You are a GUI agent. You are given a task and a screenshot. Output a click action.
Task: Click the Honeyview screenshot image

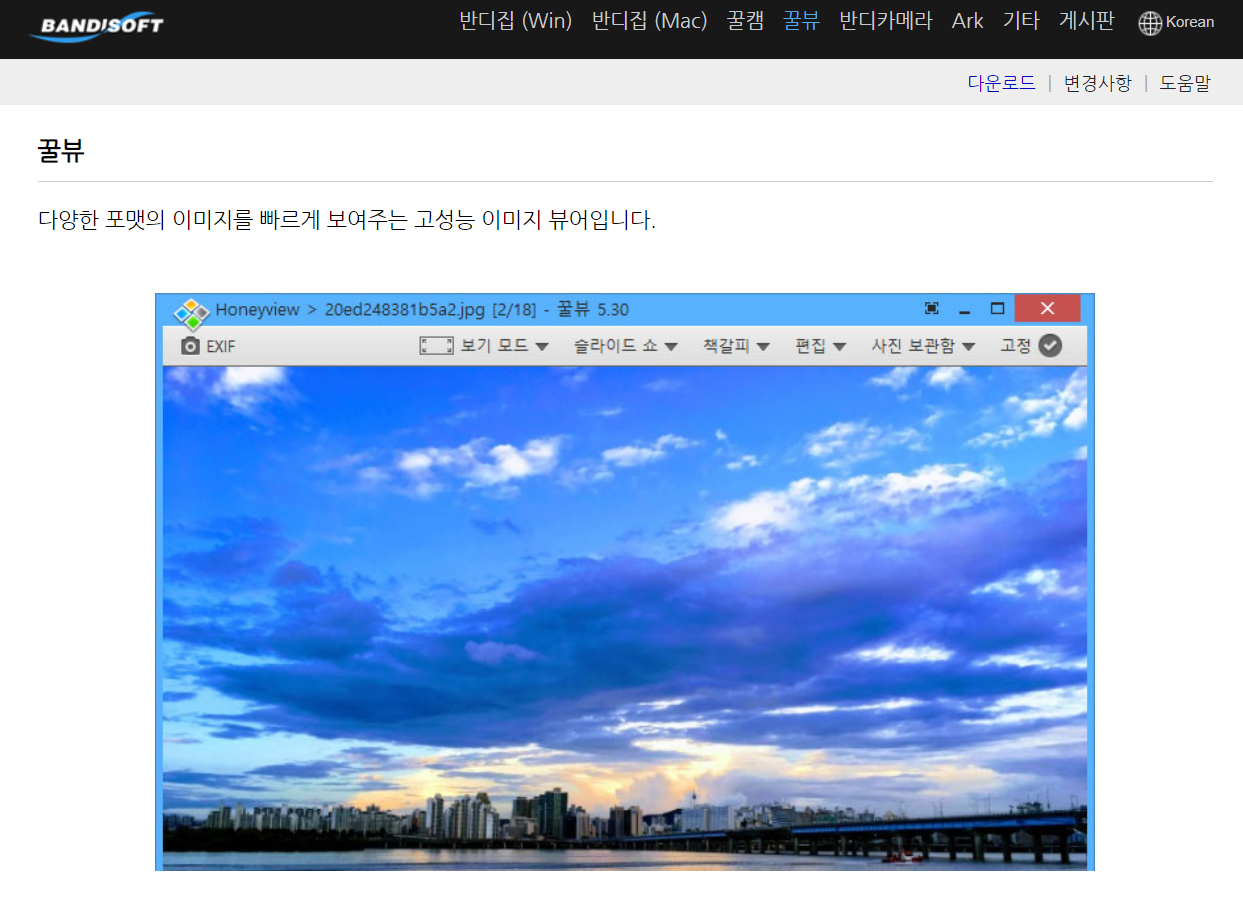tap(625, 582)
